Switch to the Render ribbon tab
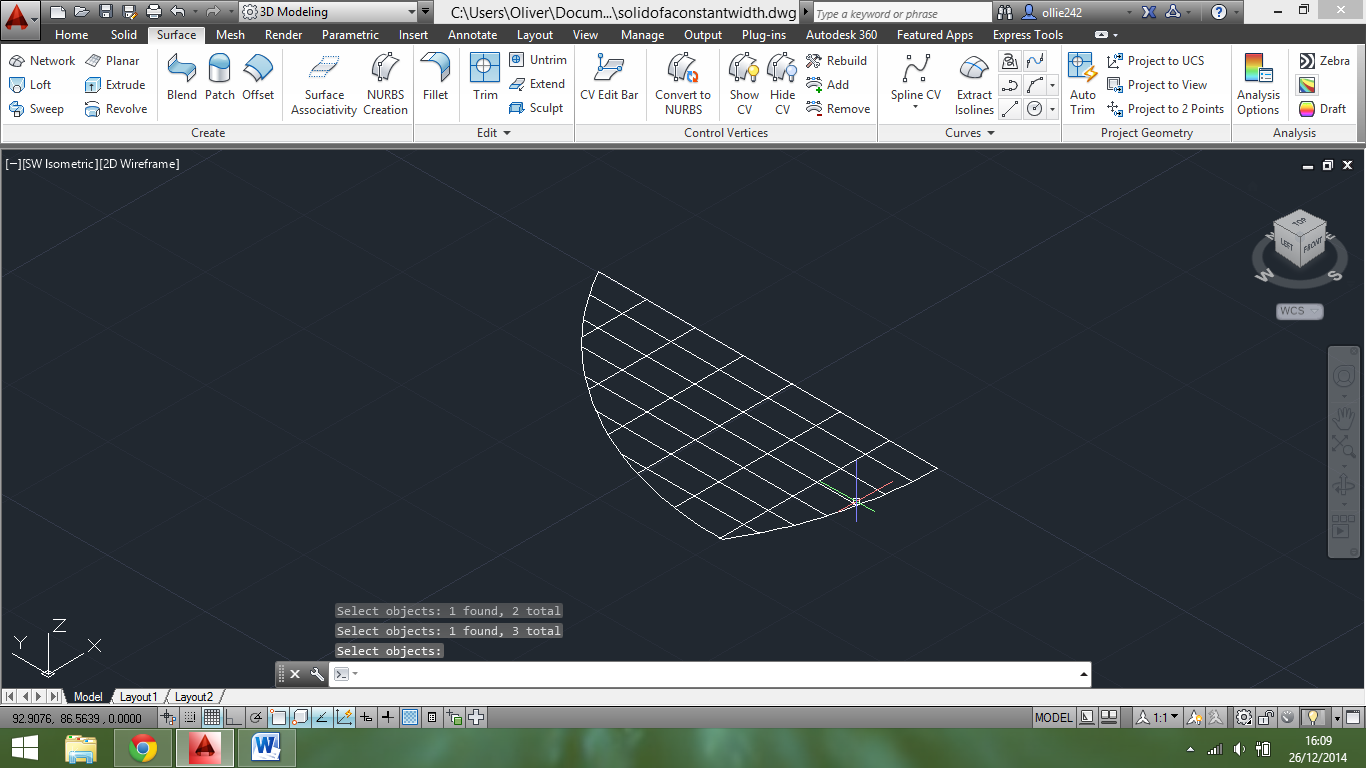 click(284, 35)
